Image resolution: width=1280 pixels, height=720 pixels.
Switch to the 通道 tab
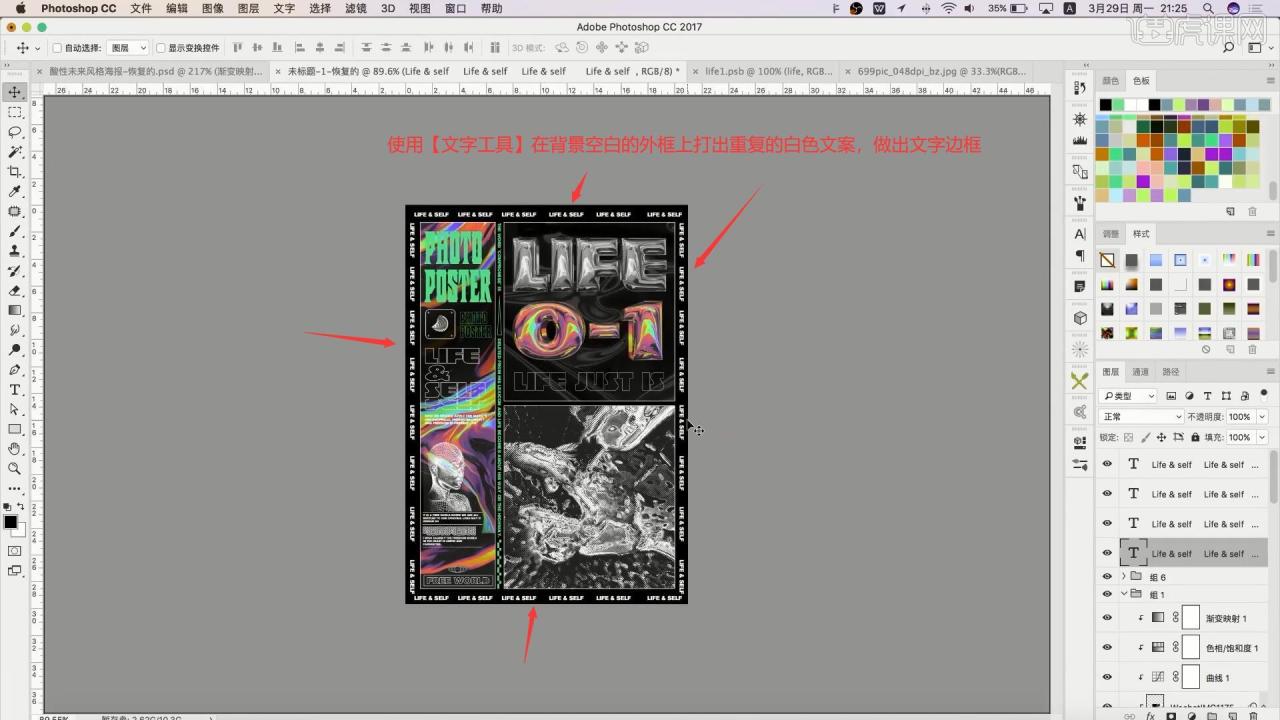[x=1140, y=372]
